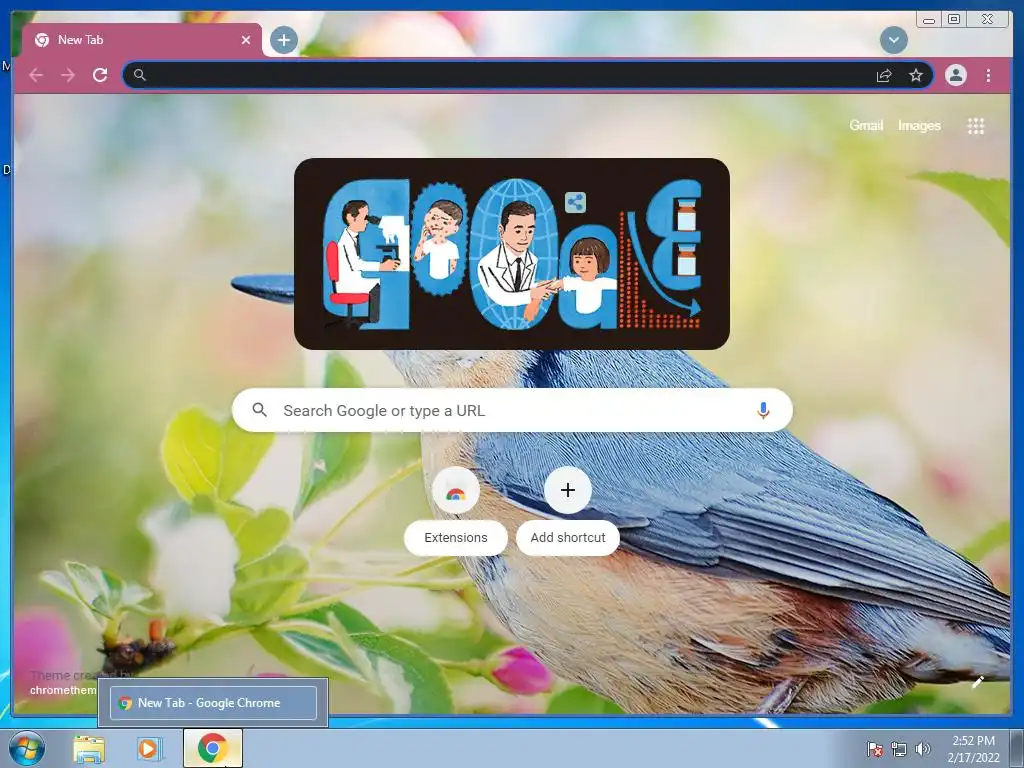This screenshot has height=768, width=1024.
Task: Launch Windows Media Player from taskbar
Action: 149,748
